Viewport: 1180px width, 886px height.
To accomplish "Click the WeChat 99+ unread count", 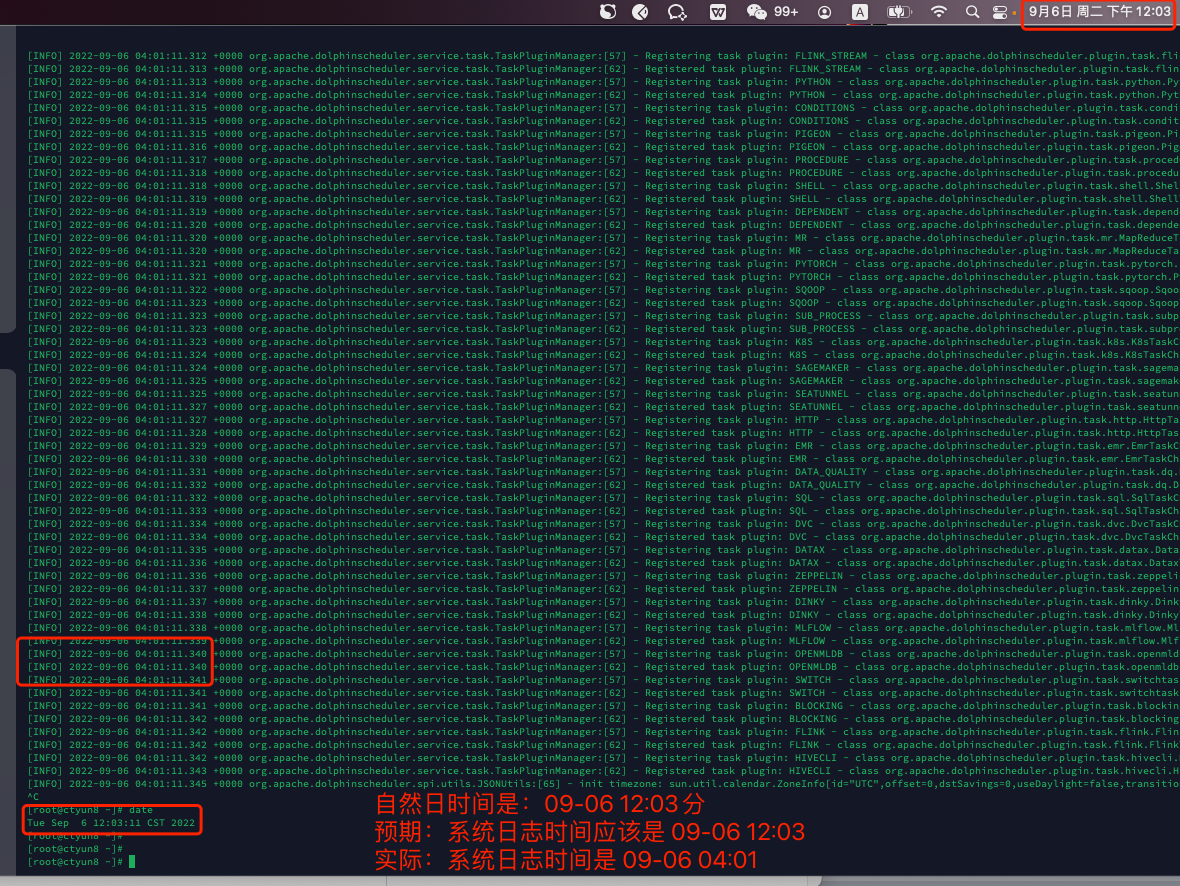I will click(x=786, y=12).
